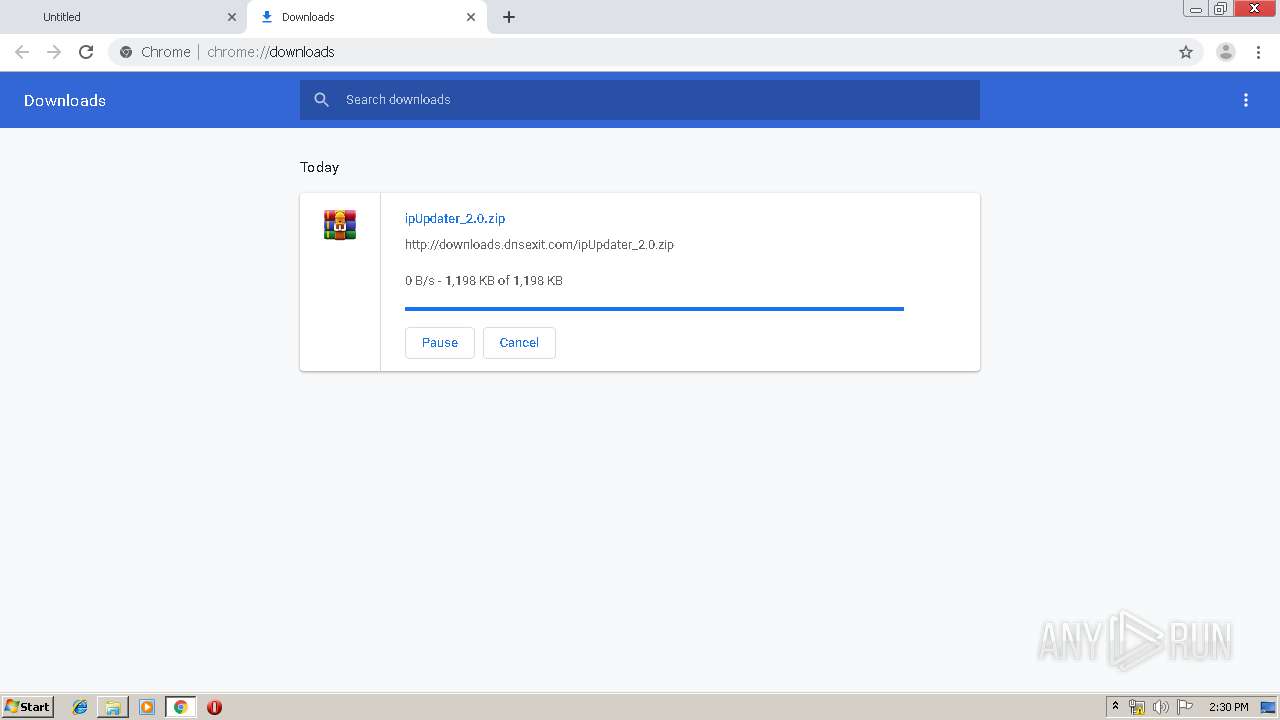
Task: Pause the ipUpdater download
Action: click(x=440, y=342)
